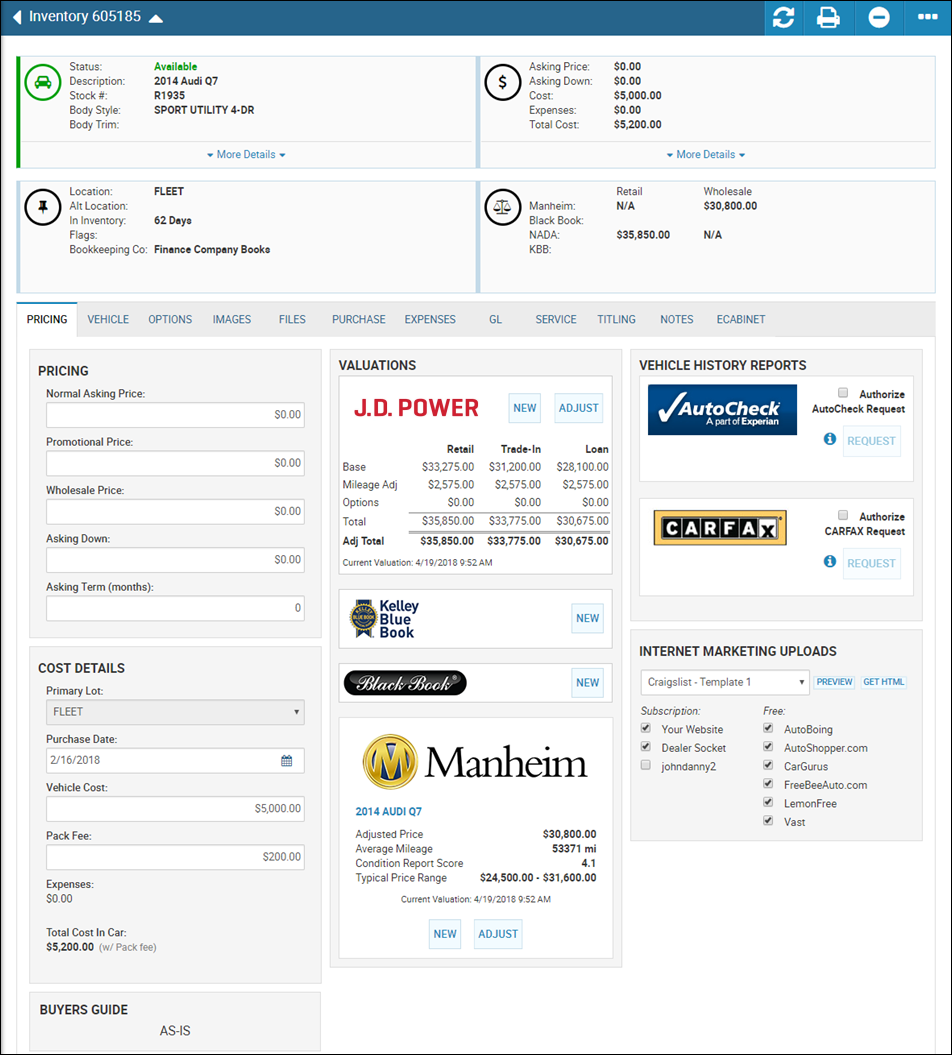
Task: Go back using the left arrow beside Inventory
Action: coord(17,17)
